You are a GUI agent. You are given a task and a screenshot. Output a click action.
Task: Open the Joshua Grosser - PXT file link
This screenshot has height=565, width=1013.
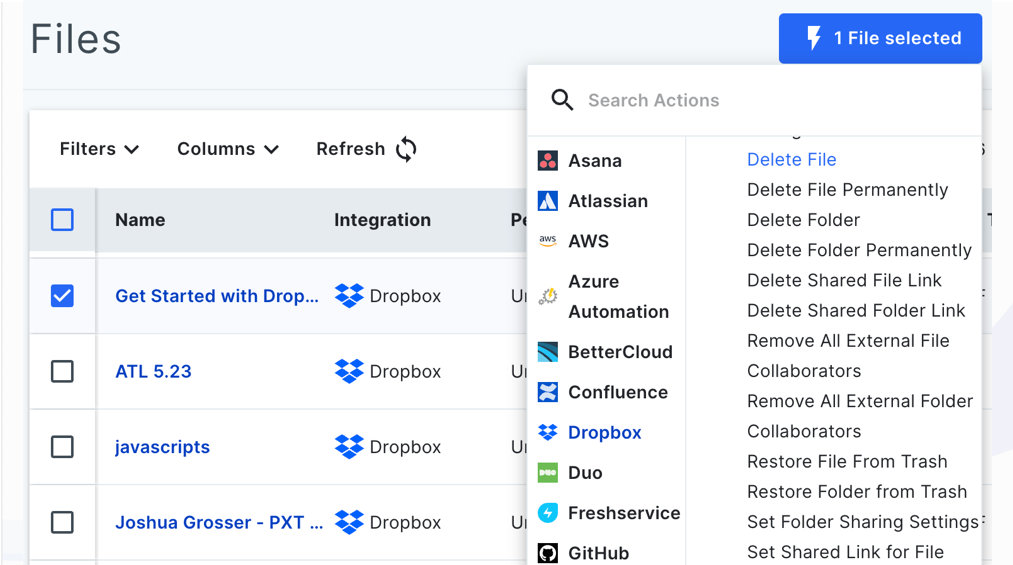(219, 522)
